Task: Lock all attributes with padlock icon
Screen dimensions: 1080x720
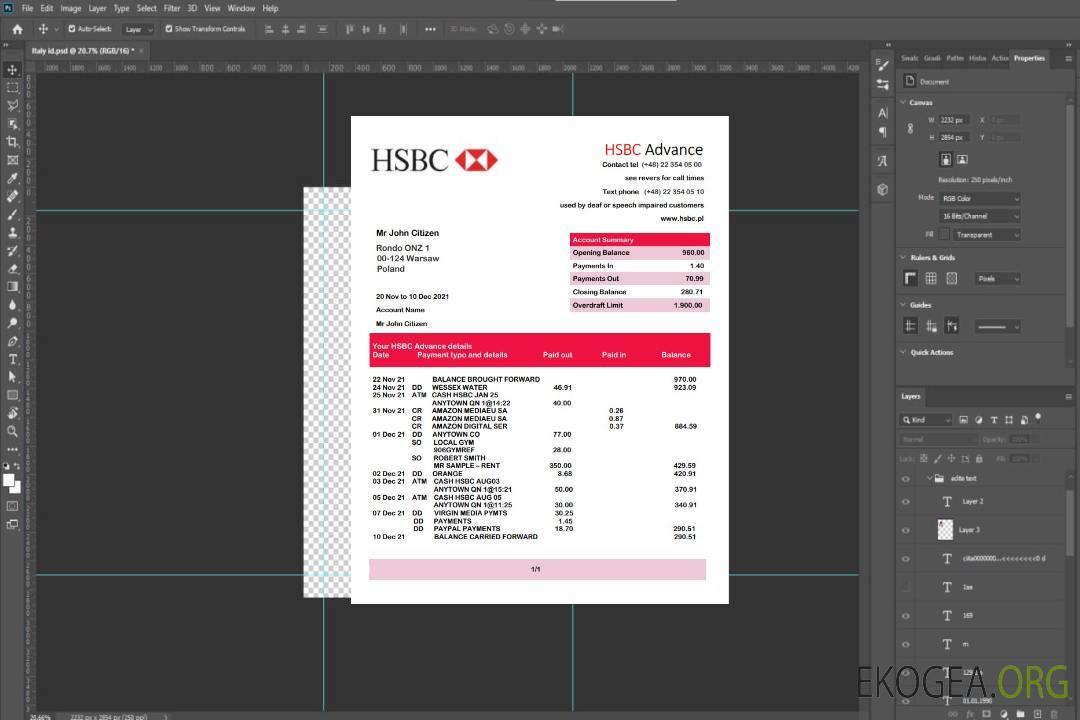Action: click(979, 458)
